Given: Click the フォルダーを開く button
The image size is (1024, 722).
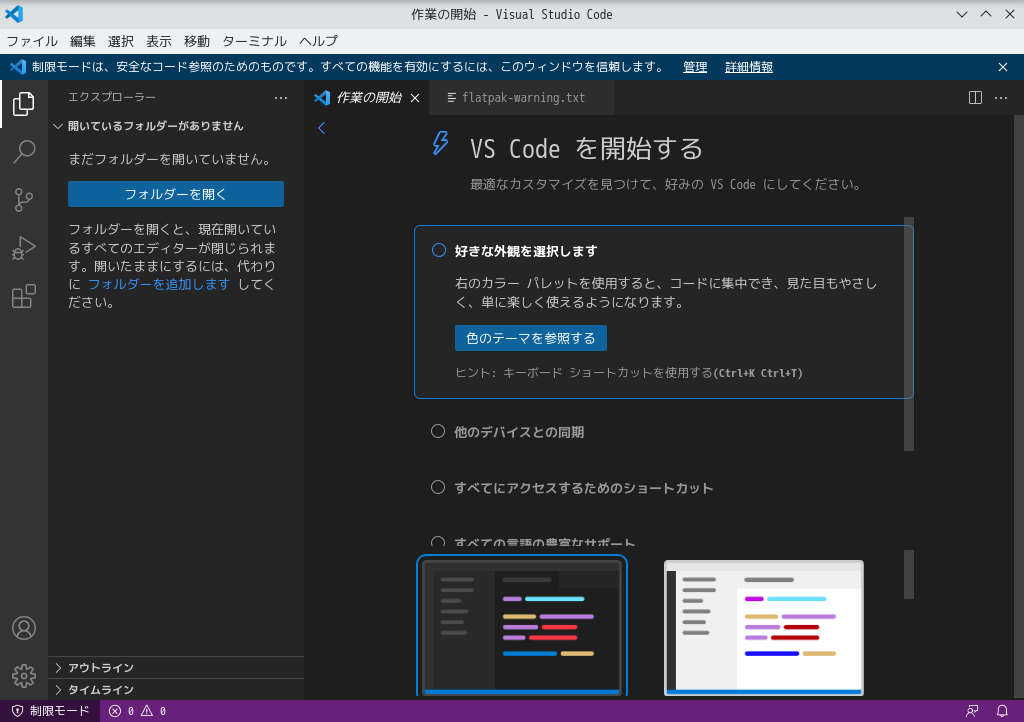Looking at the screenshot, I should pyautogui.click(x=176, y=194).
